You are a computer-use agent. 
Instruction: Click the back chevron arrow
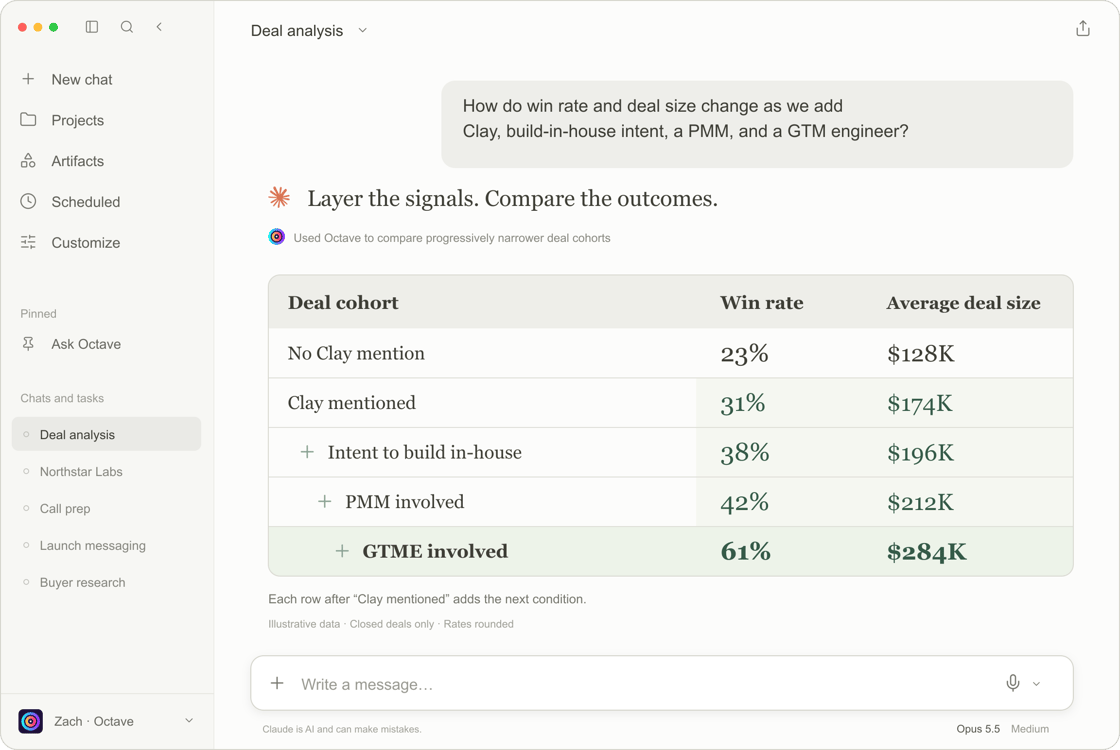(x=159, y=26)
